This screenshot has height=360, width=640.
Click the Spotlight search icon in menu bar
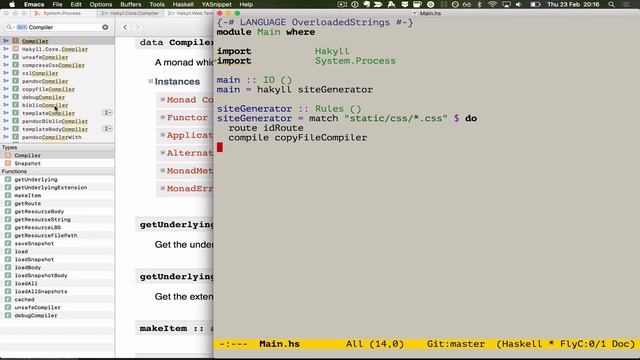tap(611, 4)
